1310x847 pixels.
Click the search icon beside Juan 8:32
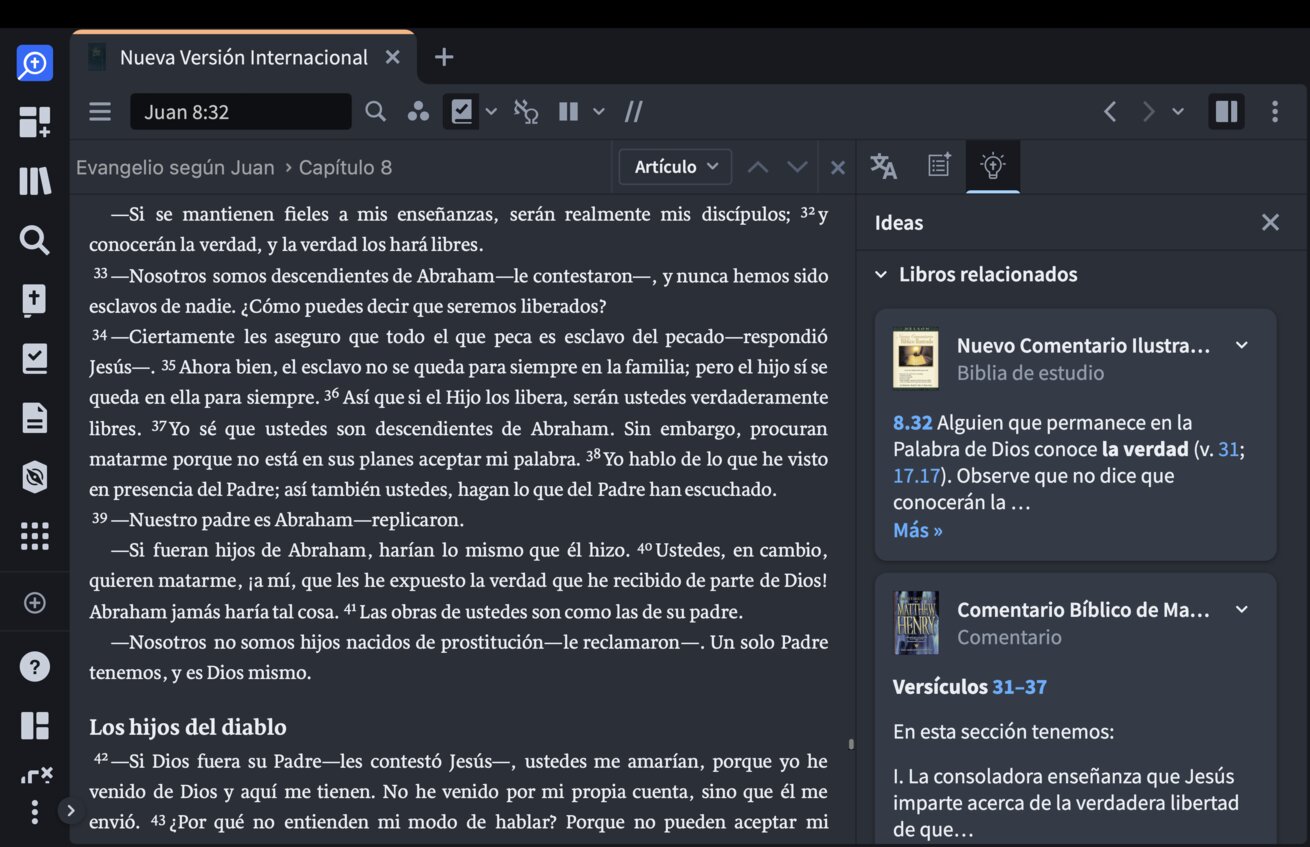tap(375, 111)
